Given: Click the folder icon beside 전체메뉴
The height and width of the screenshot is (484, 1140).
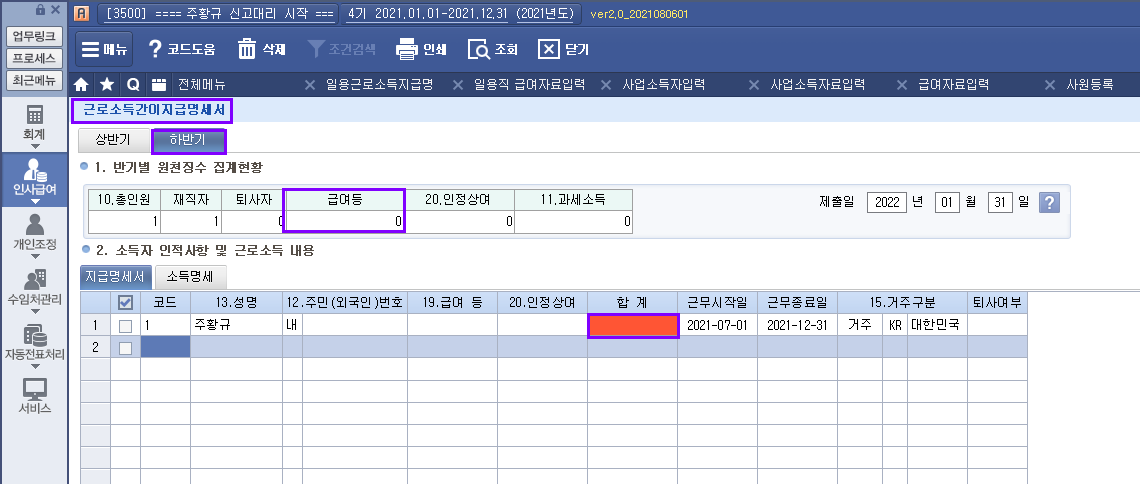Looking at the screenshot, I should pos(159,84).
